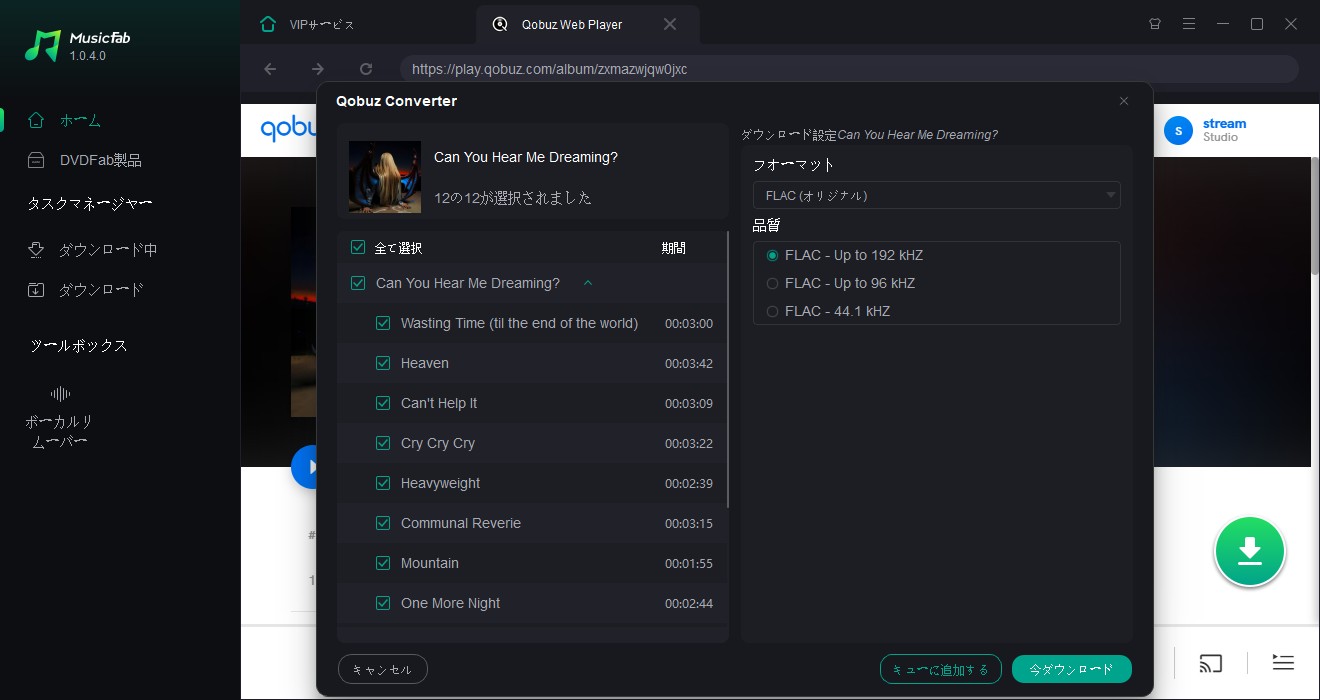Screen dimensions: 1320x700
Task: Click the ツールボックス section label
Action: [79, 346]
